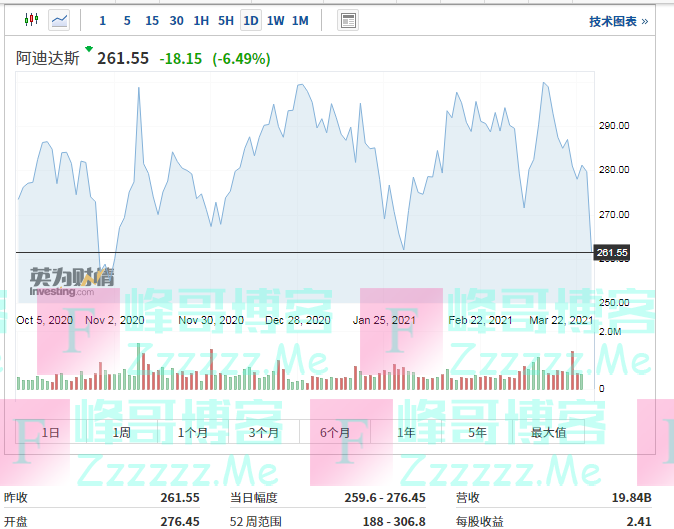Show the 1个月 time range
The height and width of the screenshot is (529, 674).
tap(193, 432)
